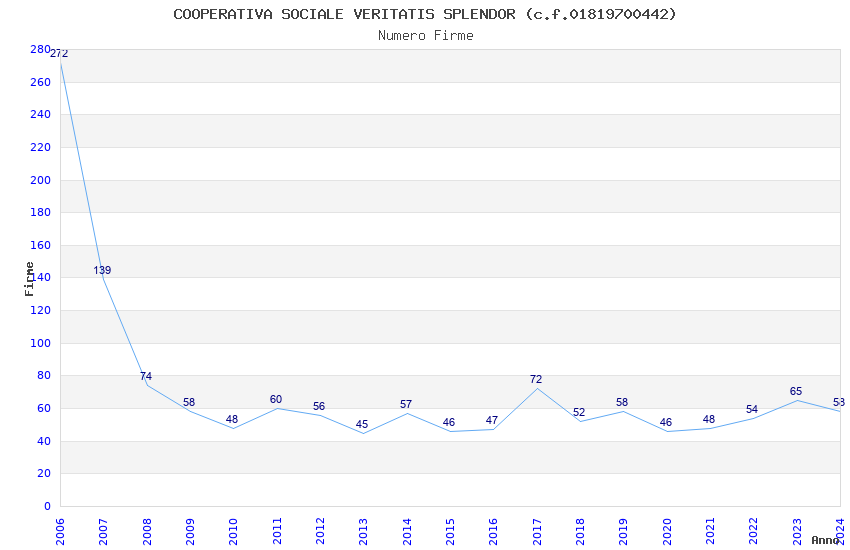This screenshot has height=550, width=850.
Task: Select the 2012 year label on x-axis
Action: click(x=320, y=530)
